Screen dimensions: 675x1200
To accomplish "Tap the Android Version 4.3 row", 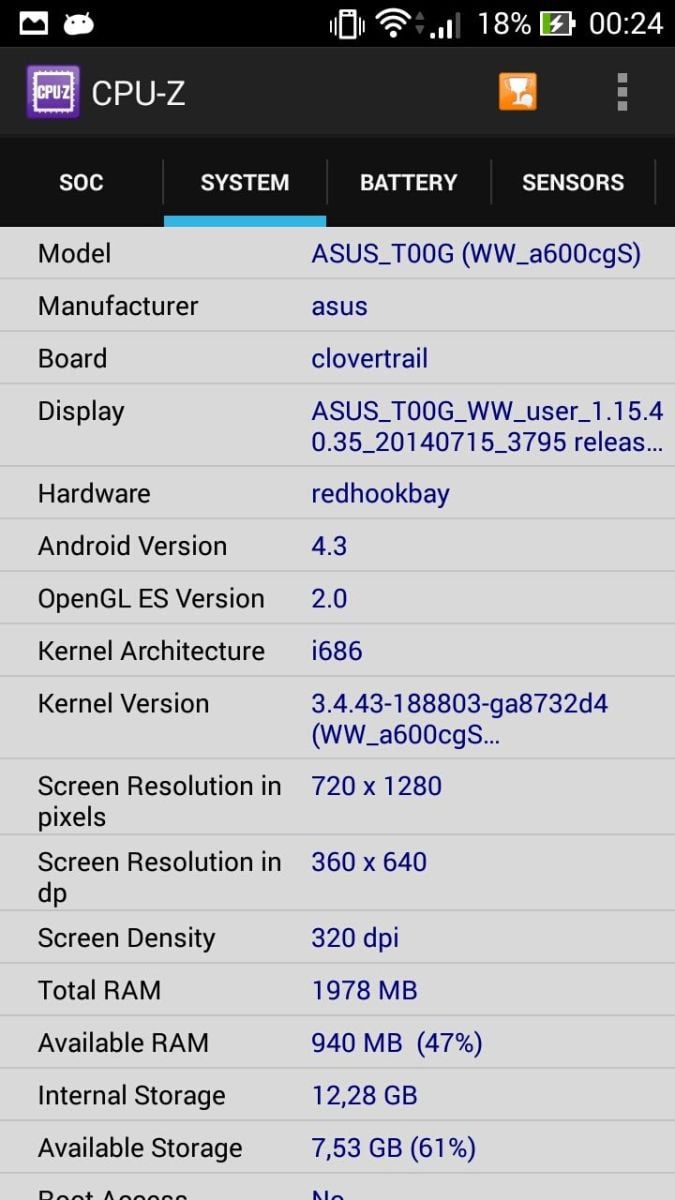I will 337,546.
